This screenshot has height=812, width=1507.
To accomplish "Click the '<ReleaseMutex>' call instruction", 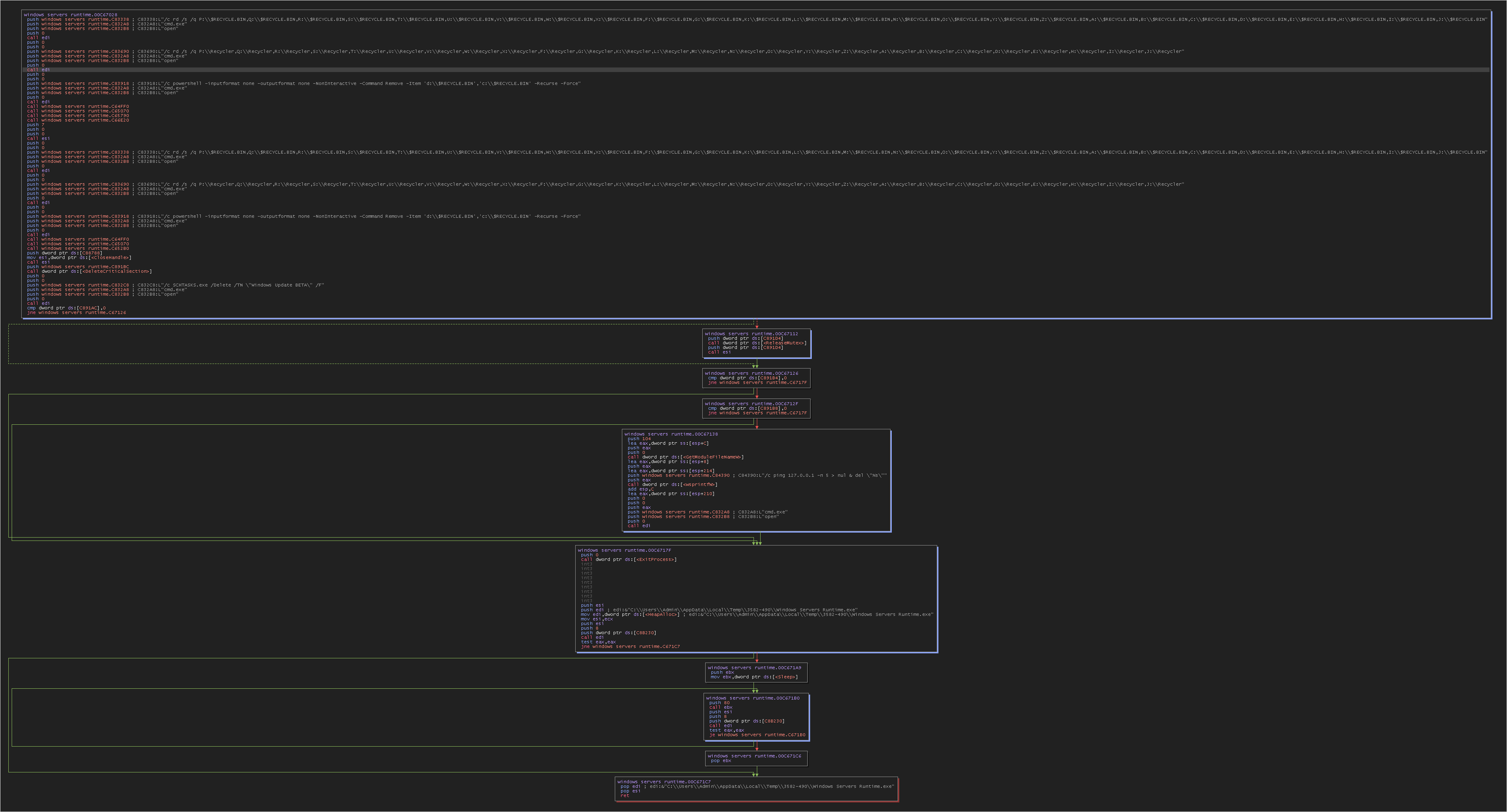I will click(x=757, y=343).
